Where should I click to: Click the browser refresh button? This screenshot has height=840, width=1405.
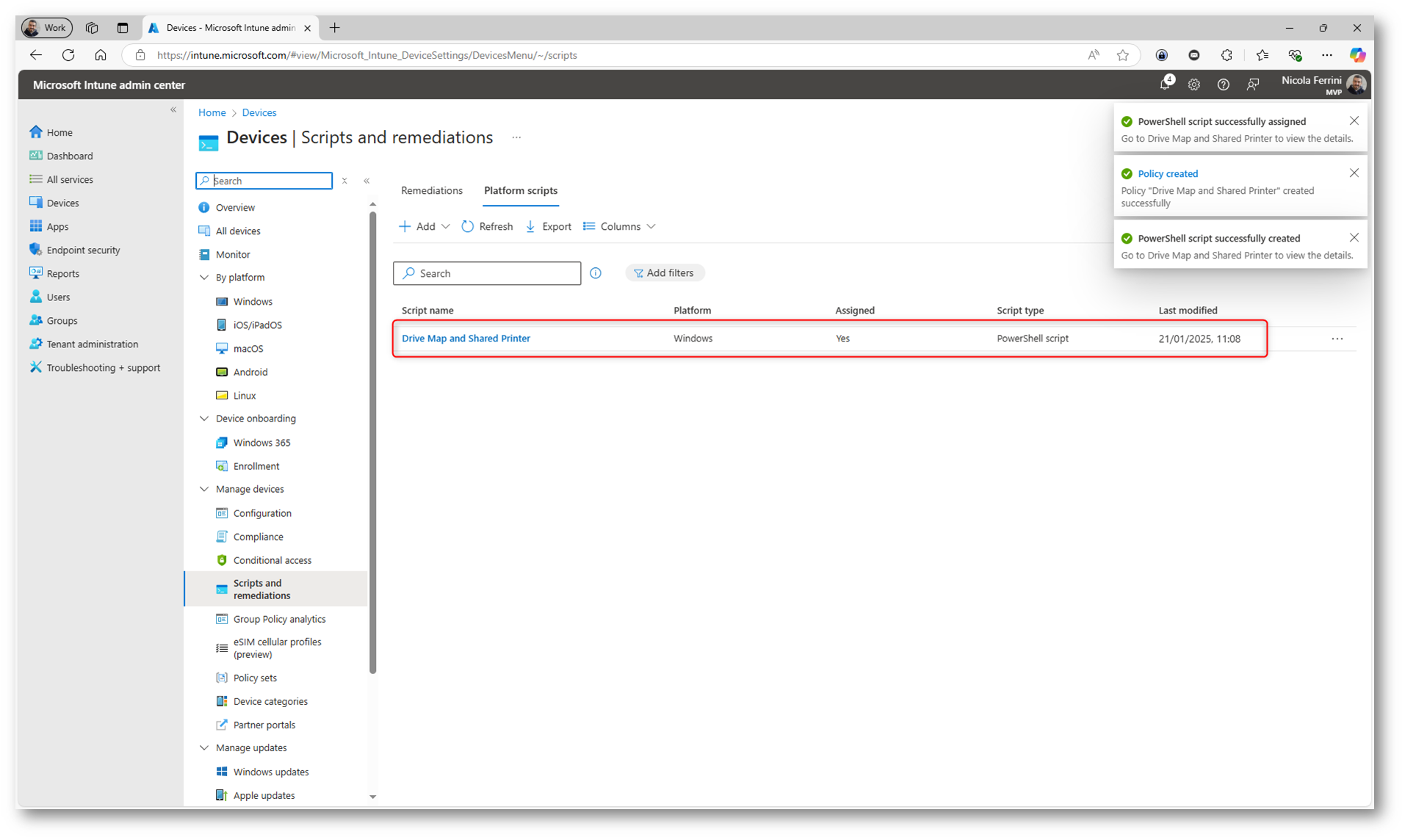coord(68,55)
